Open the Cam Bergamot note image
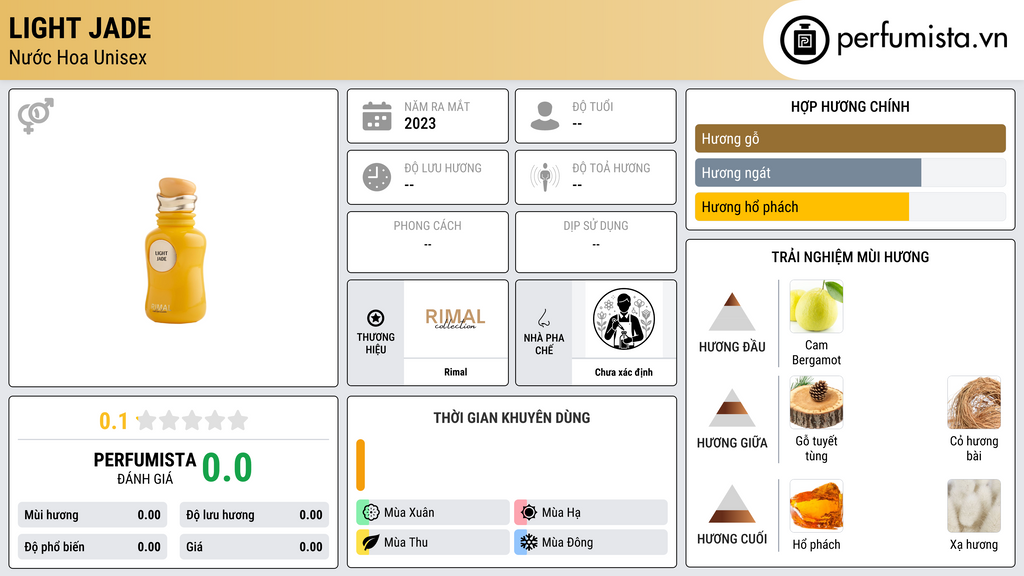Viewport: 1024px width, 576px height. pos(816,306)
